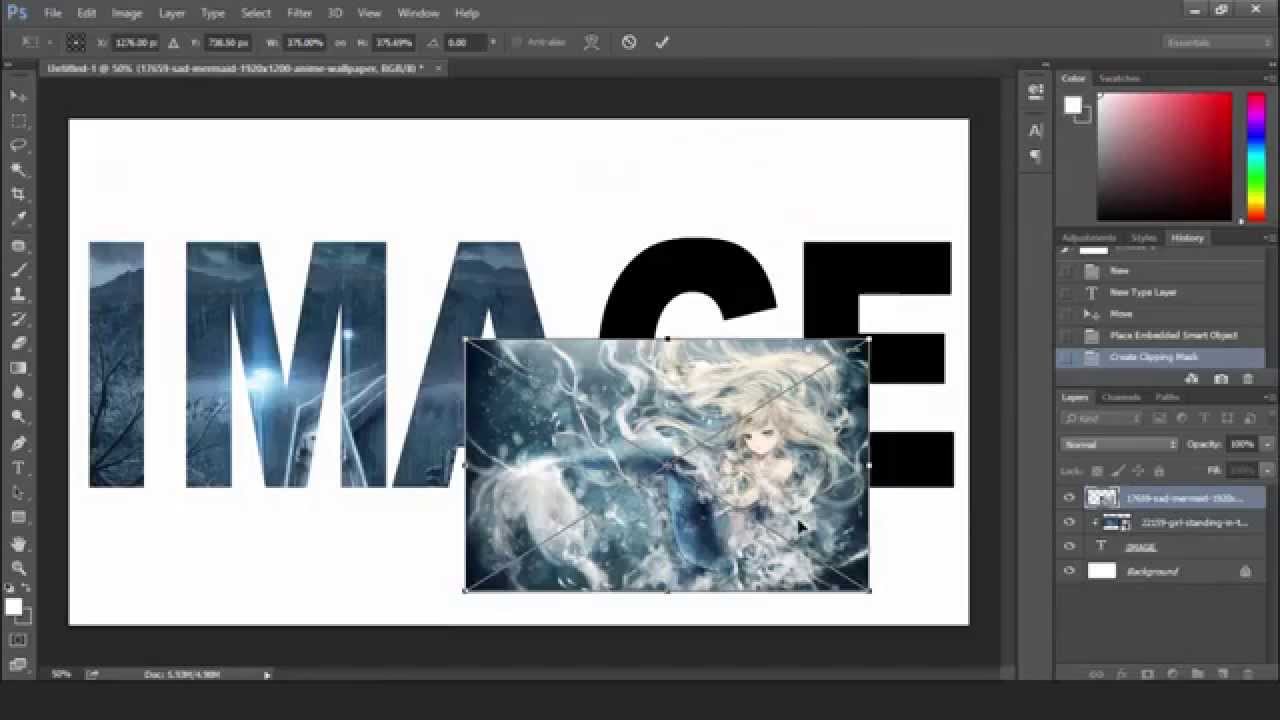Hide the IMAGE text layer
The width and height of the screenshot is (1280, 720).
[x=1069, y=546]
